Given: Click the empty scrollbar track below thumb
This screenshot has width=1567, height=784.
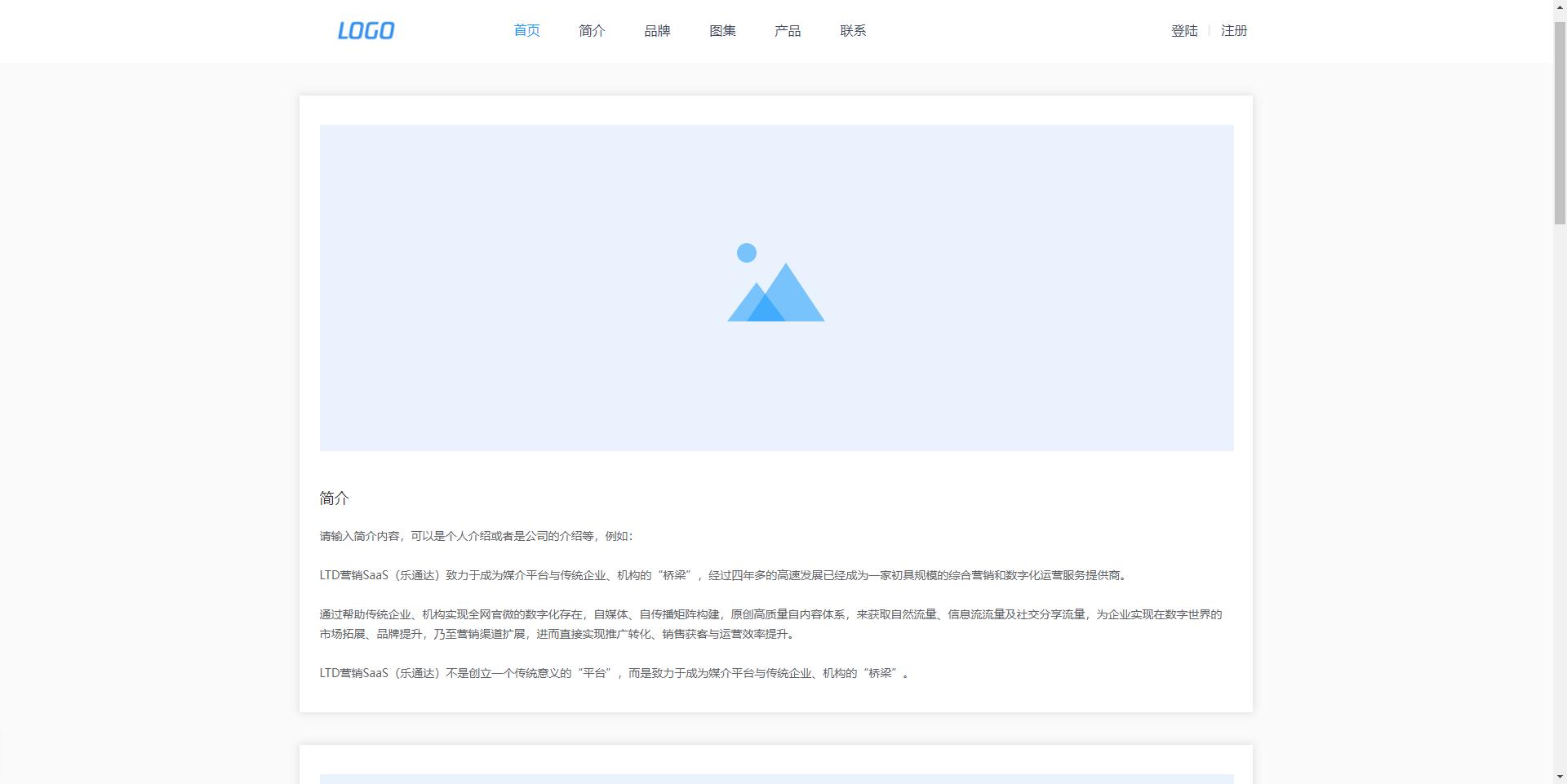Looking at the screenshot, I should (x=1560, y=489).
